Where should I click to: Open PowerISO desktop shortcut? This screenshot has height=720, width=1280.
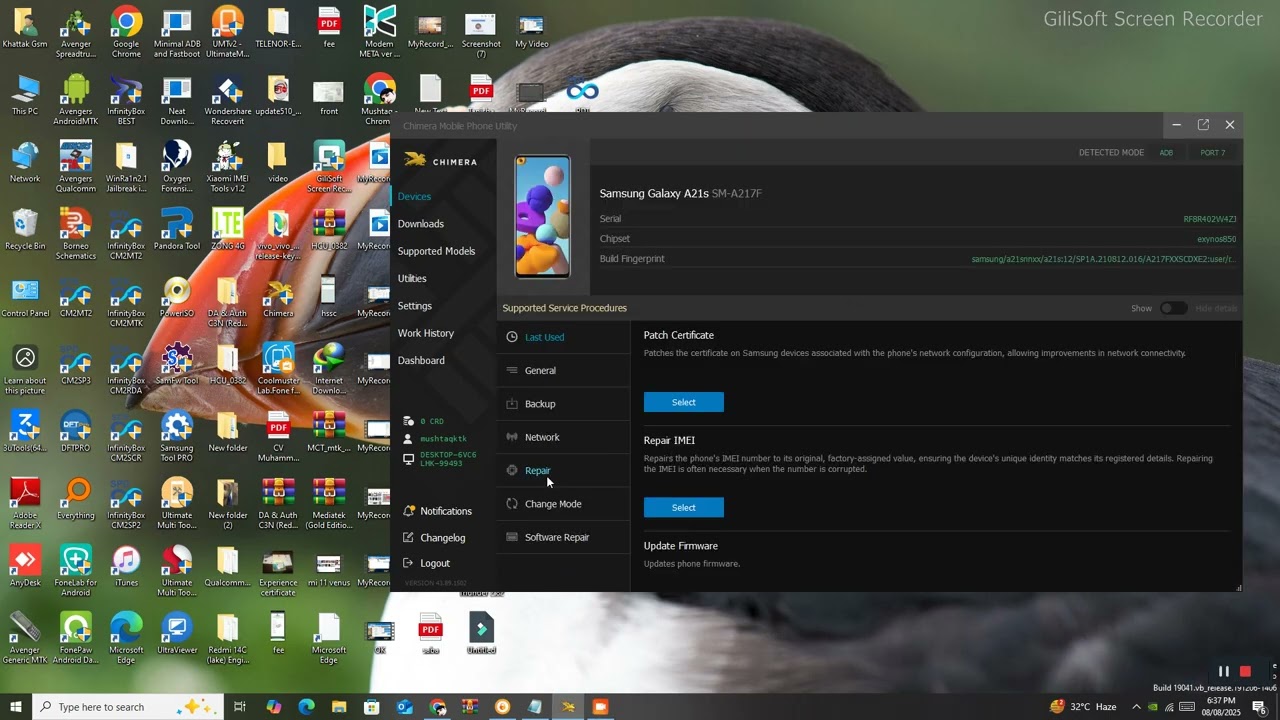pyautogui.click(x=177, y=296)
